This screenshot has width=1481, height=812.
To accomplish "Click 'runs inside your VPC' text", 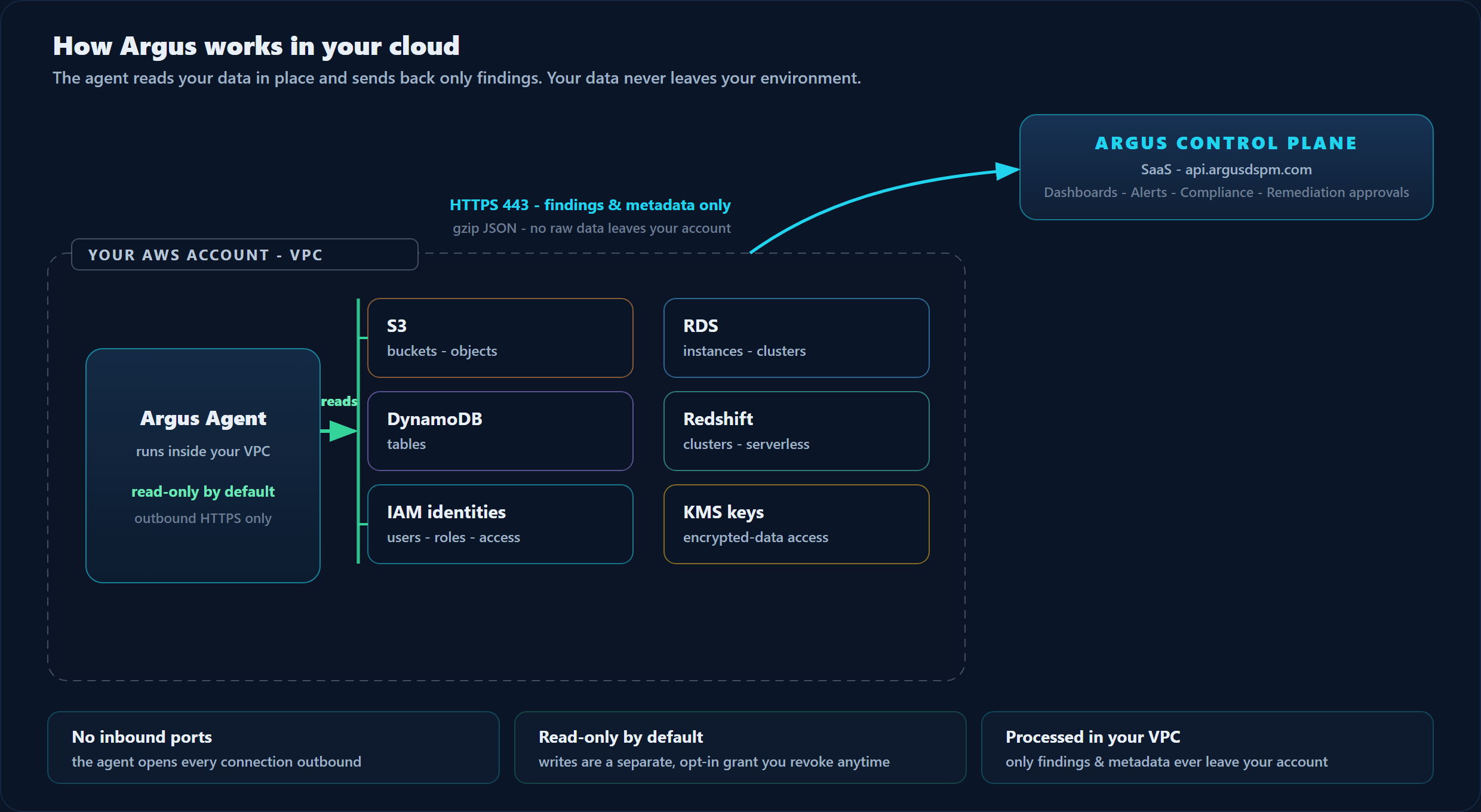I will [203, 451].
